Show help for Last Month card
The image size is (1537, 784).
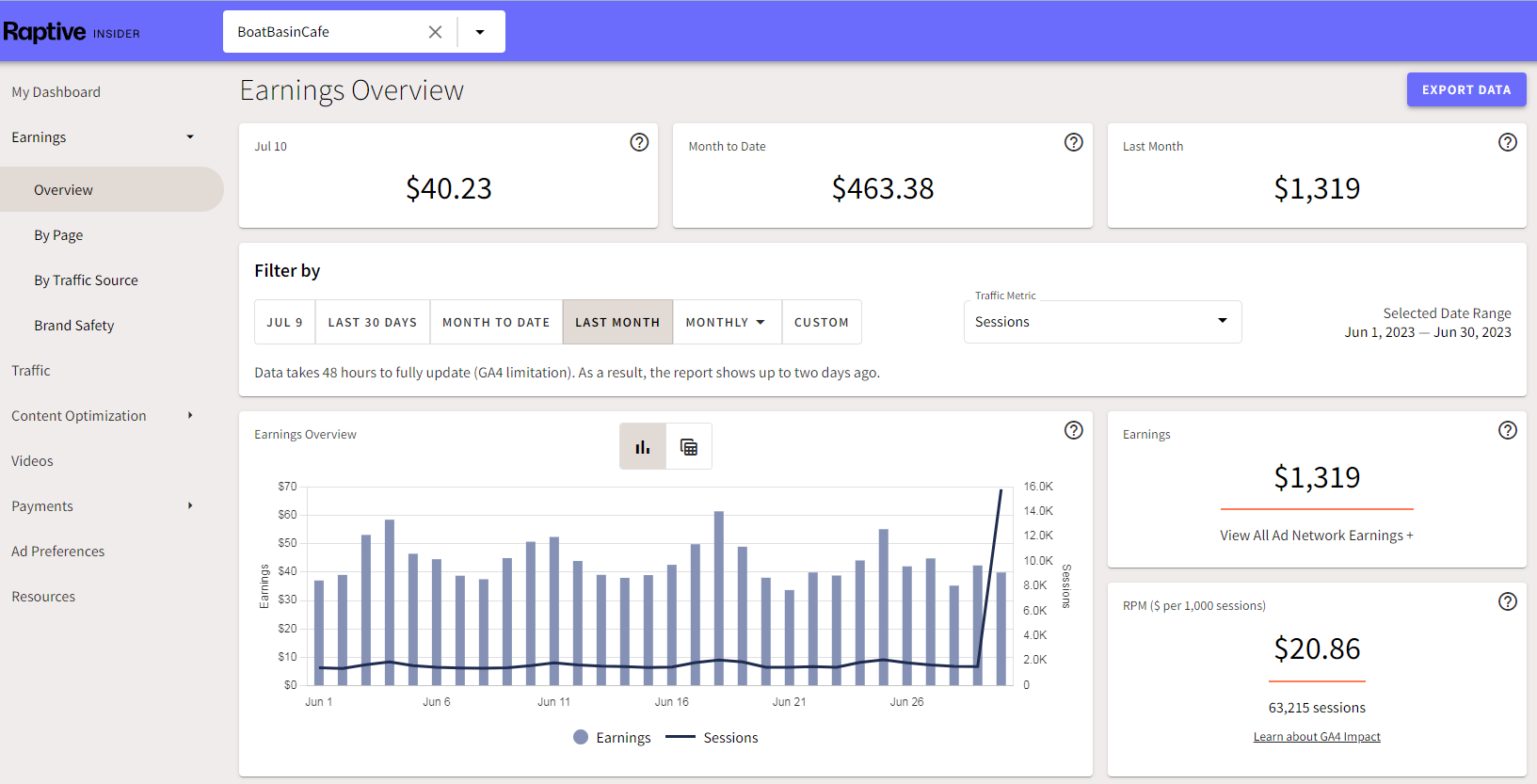tap(1508, 142)
